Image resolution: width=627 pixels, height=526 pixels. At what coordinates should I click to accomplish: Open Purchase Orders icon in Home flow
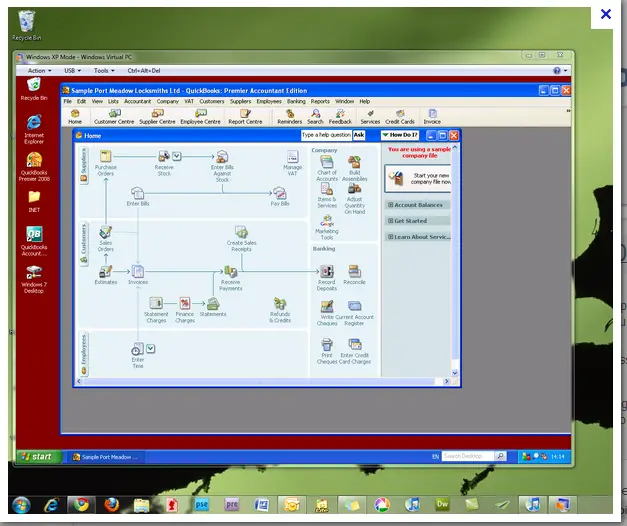(106, 156)
